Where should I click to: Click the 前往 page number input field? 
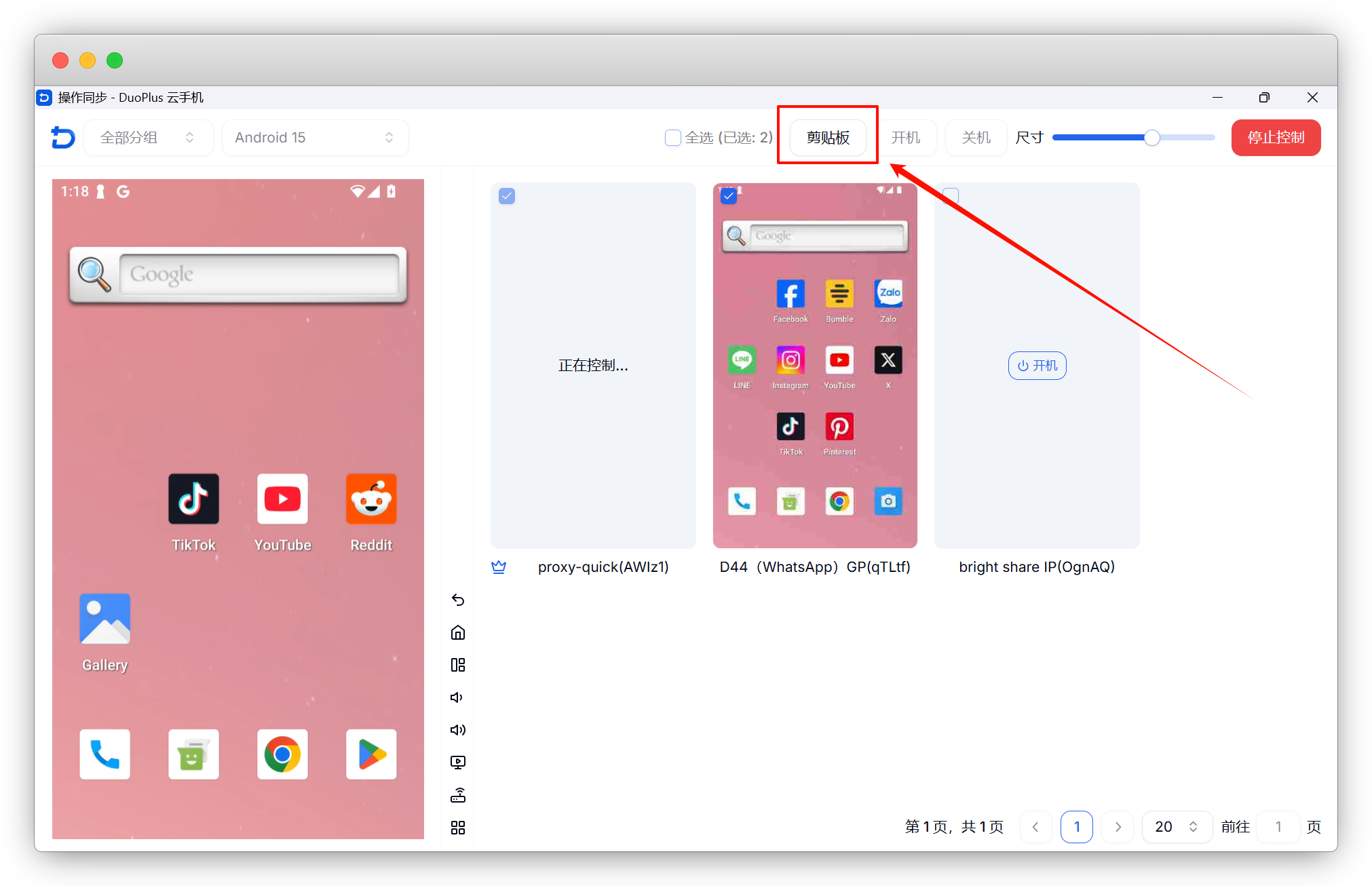pos(1278,826)
